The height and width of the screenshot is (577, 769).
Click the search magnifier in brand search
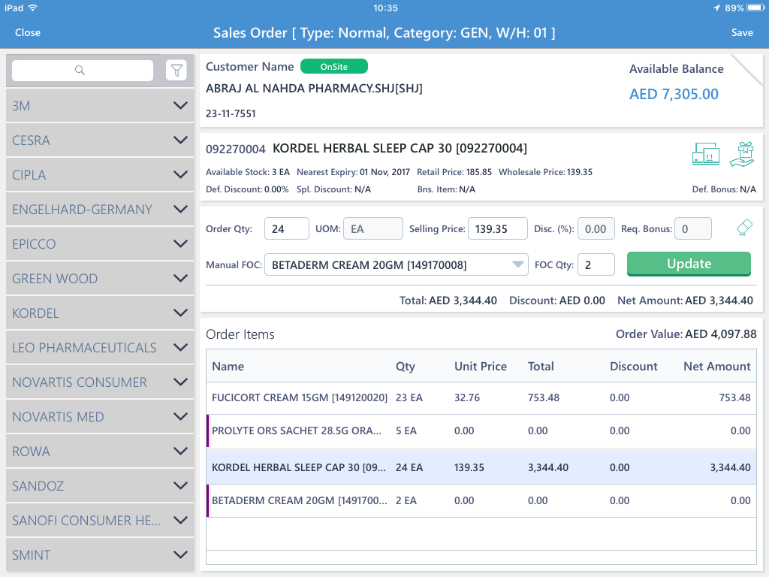(79, 70)
